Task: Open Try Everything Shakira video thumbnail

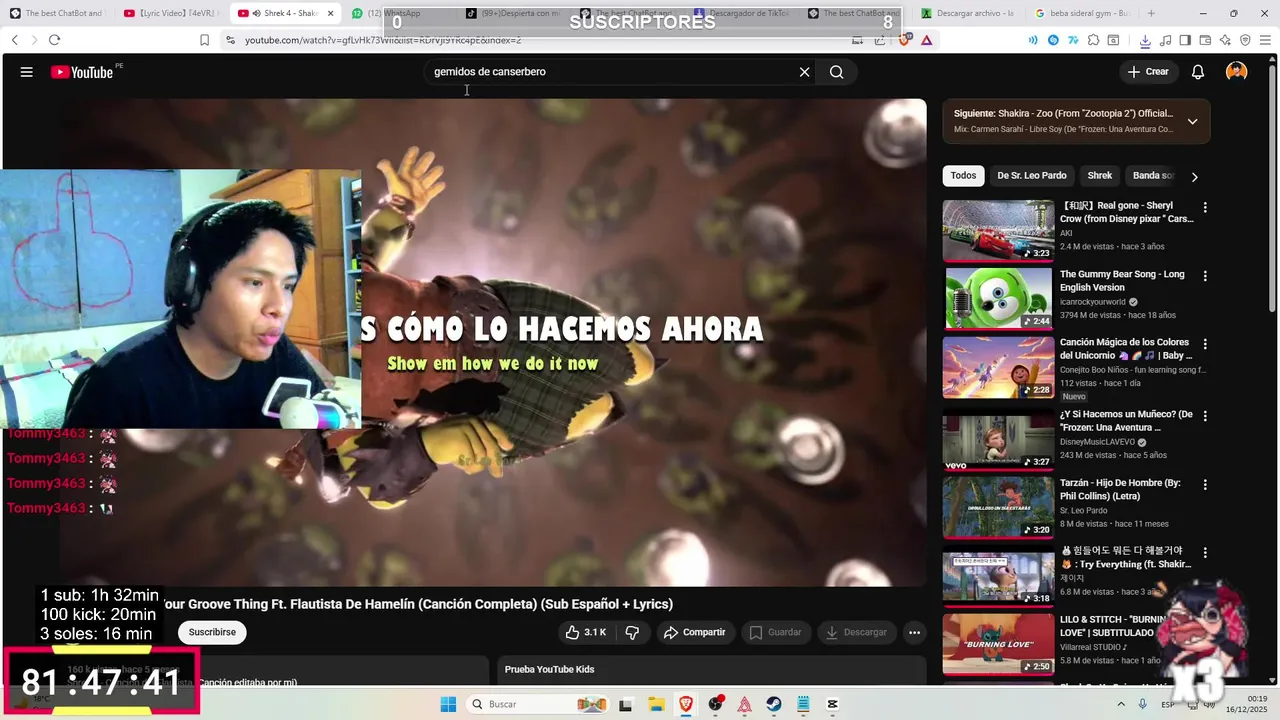Action: point(998,576)
